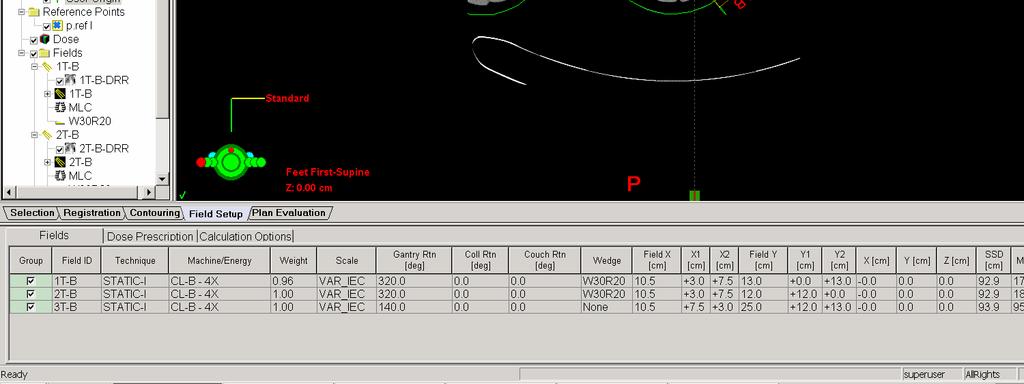Click the tree panel vertical scroll down arrow
This screenshot has height=384, width=1024.
162,179
